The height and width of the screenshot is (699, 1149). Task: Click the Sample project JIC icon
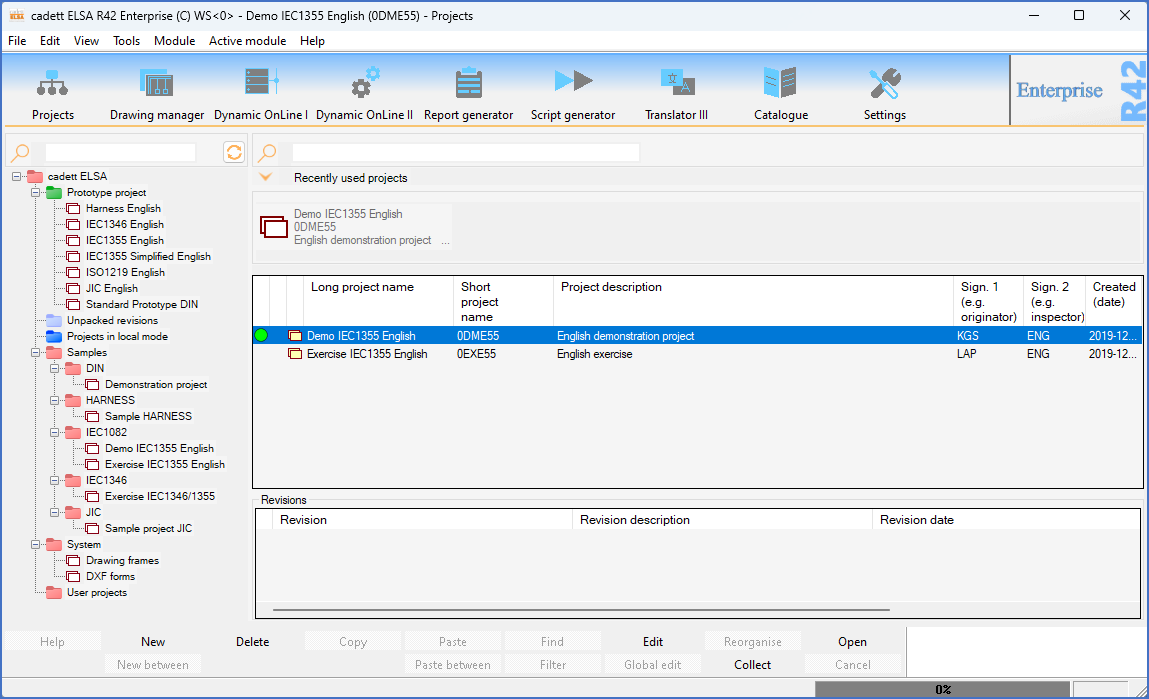(x=92, y=528)
